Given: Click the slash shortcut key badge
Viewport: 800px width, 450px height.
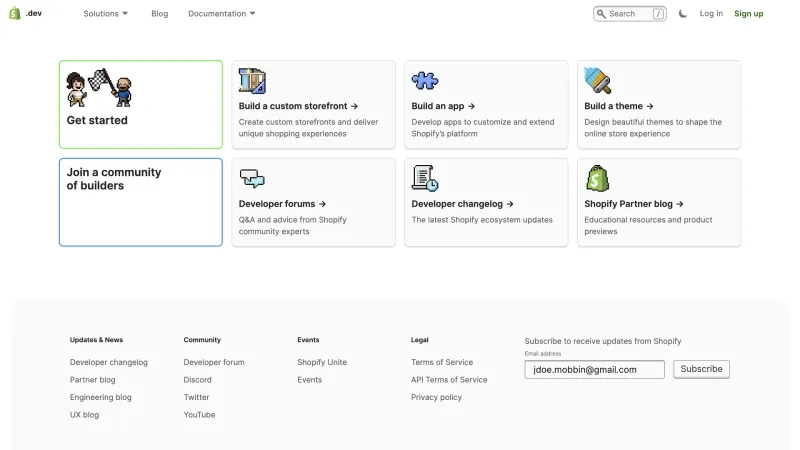Looking at the screenshot, I should coord(658,14).
